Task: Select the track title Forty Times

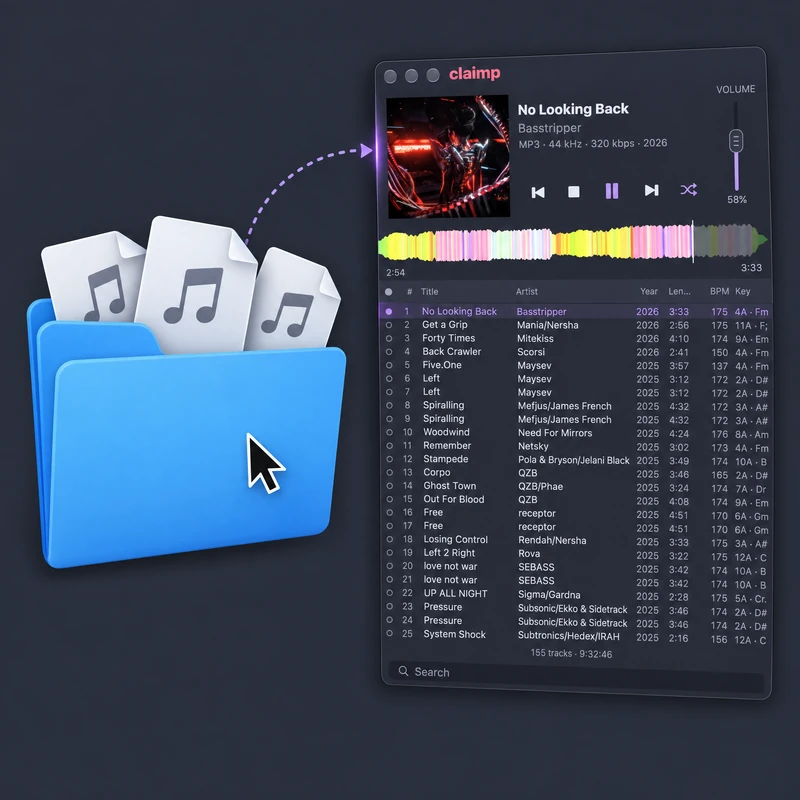Action: (448, 338)
